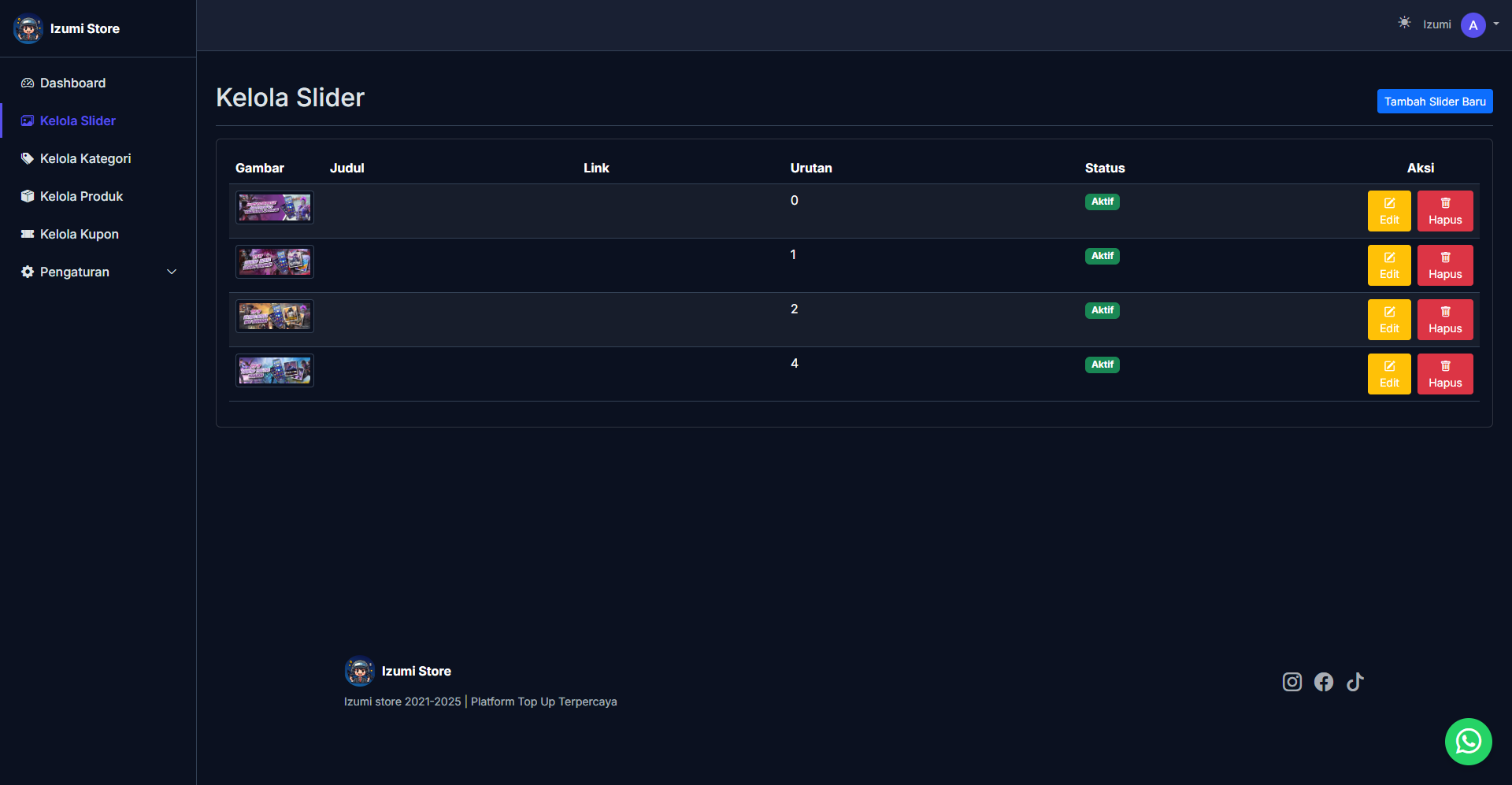Delete the slider with urutan 1

[1444, 265]
